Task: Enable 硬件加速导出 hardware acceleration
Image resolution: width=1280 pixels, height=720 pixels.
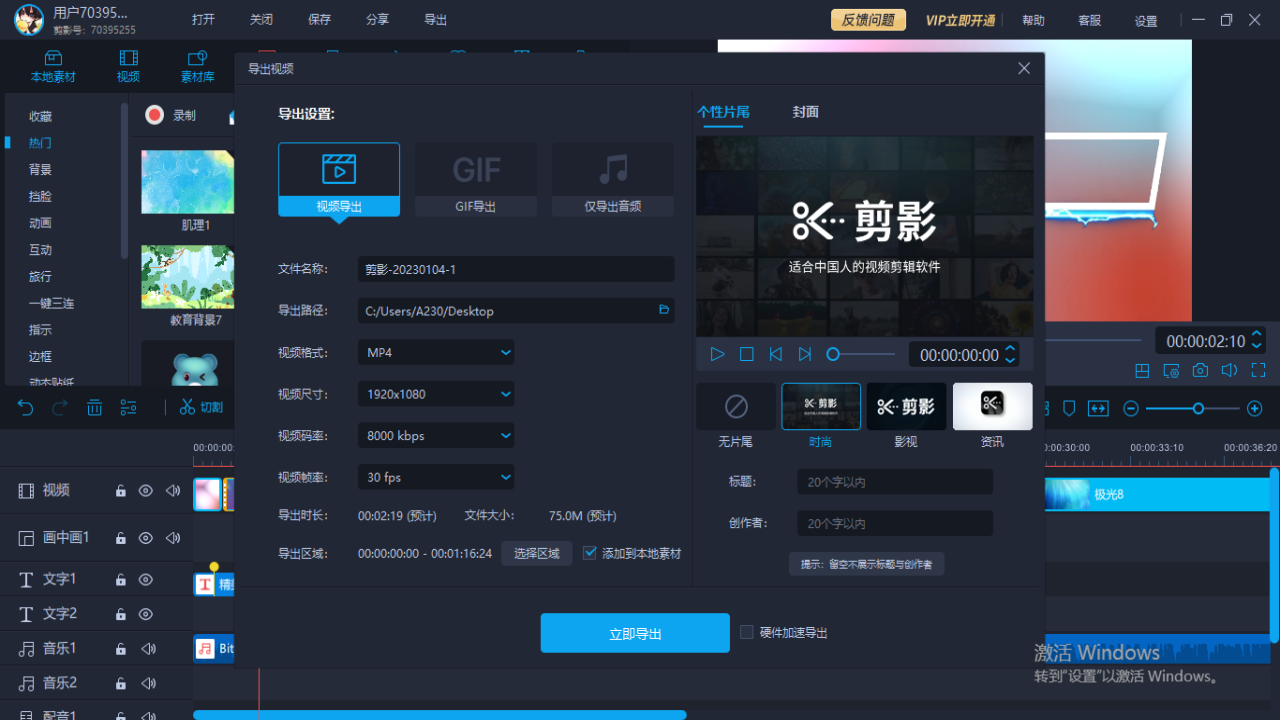Action: click(746, 632)
